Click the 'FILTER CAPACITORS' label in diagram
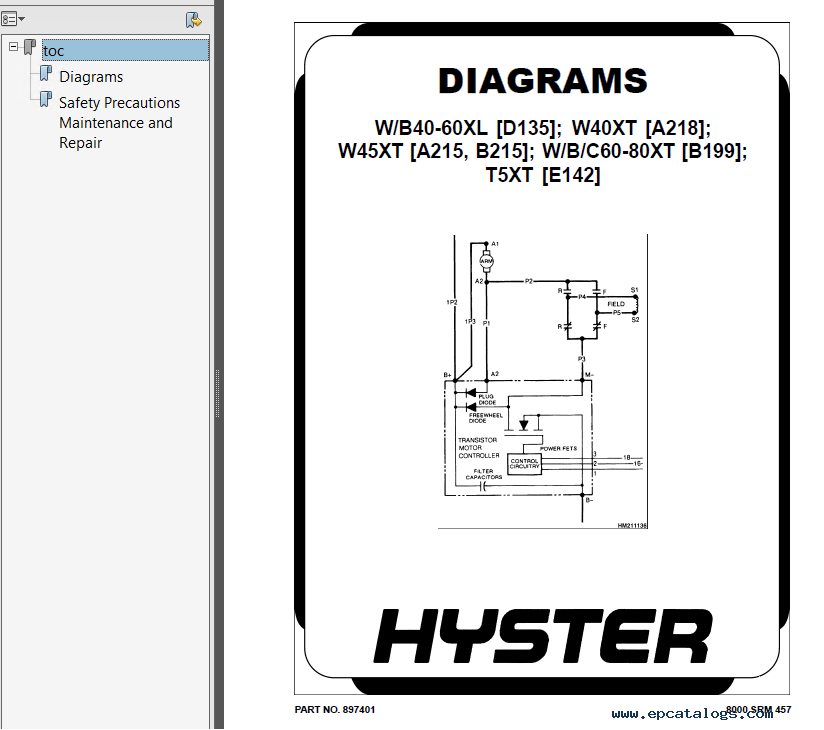This screenshot has height=730, width=824. (x=483, y=474)
